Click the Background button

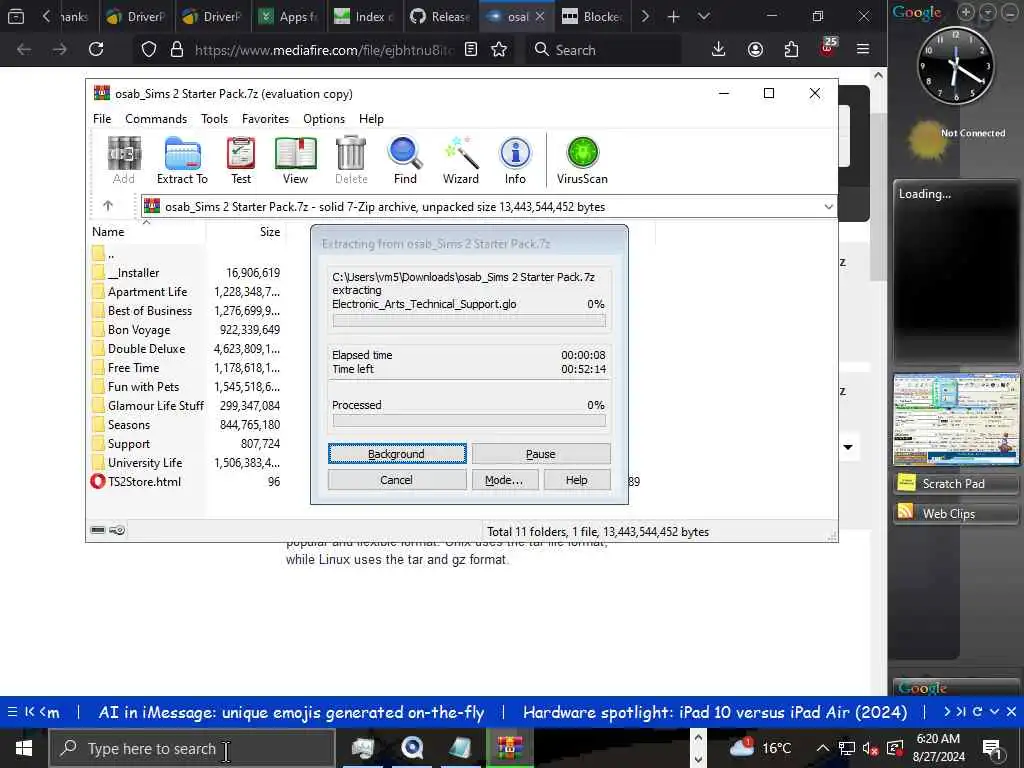pos(397,454)
